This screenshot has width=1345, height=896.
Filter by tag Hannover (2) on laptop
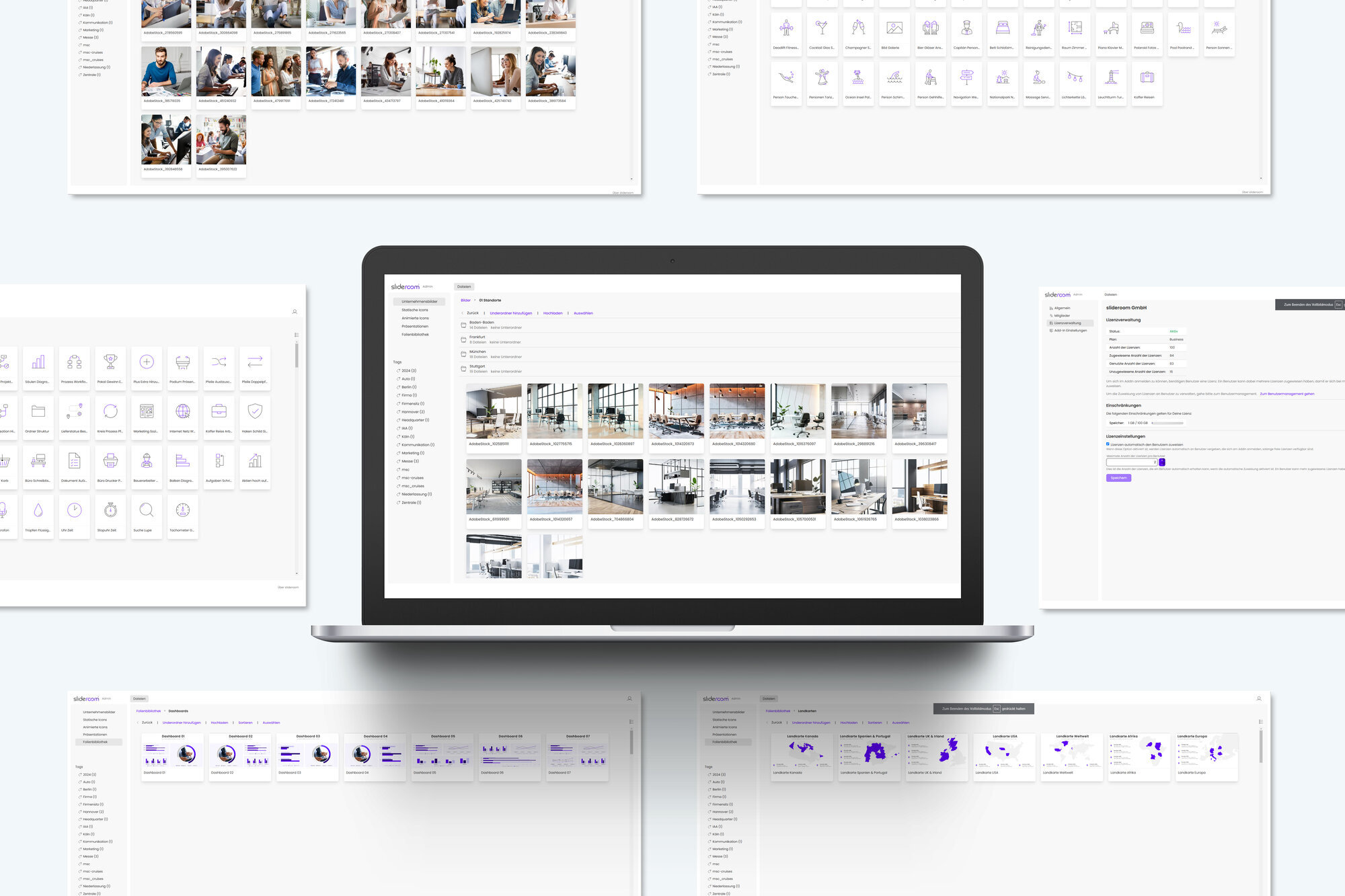coord(412,412)
